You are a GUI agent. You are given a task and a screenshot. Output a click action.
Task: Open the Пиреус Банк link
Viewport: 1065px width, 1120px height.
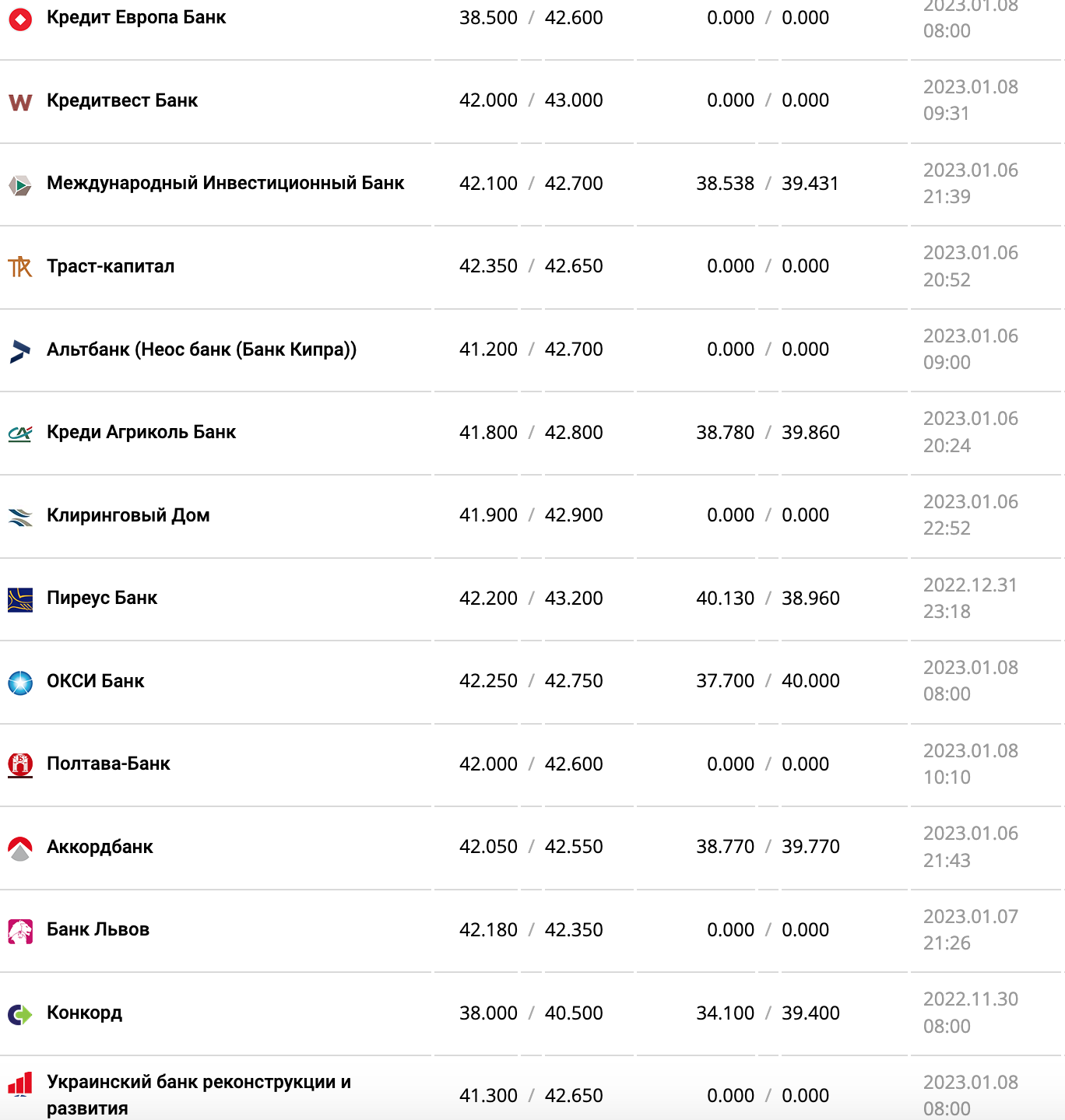pos(102,598)
